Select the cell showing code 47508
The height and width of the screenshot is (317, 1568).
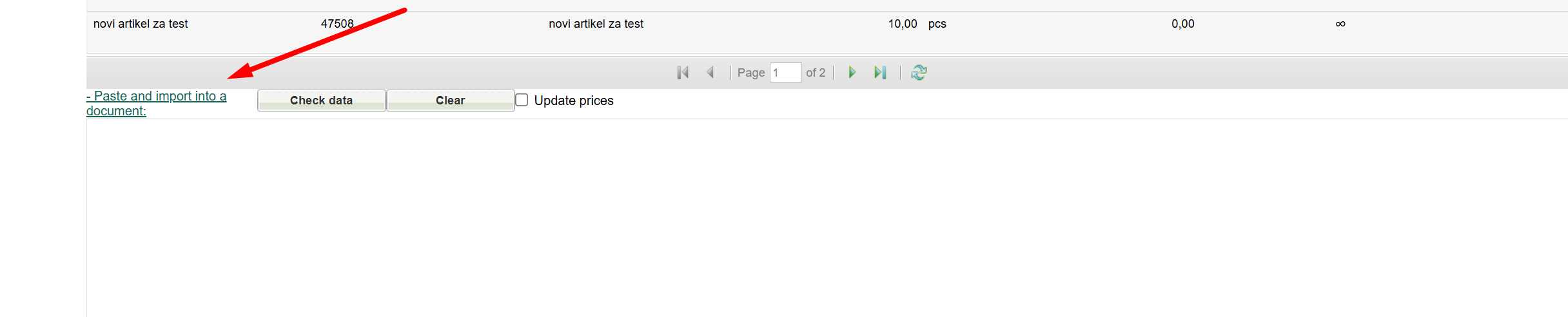337,24
